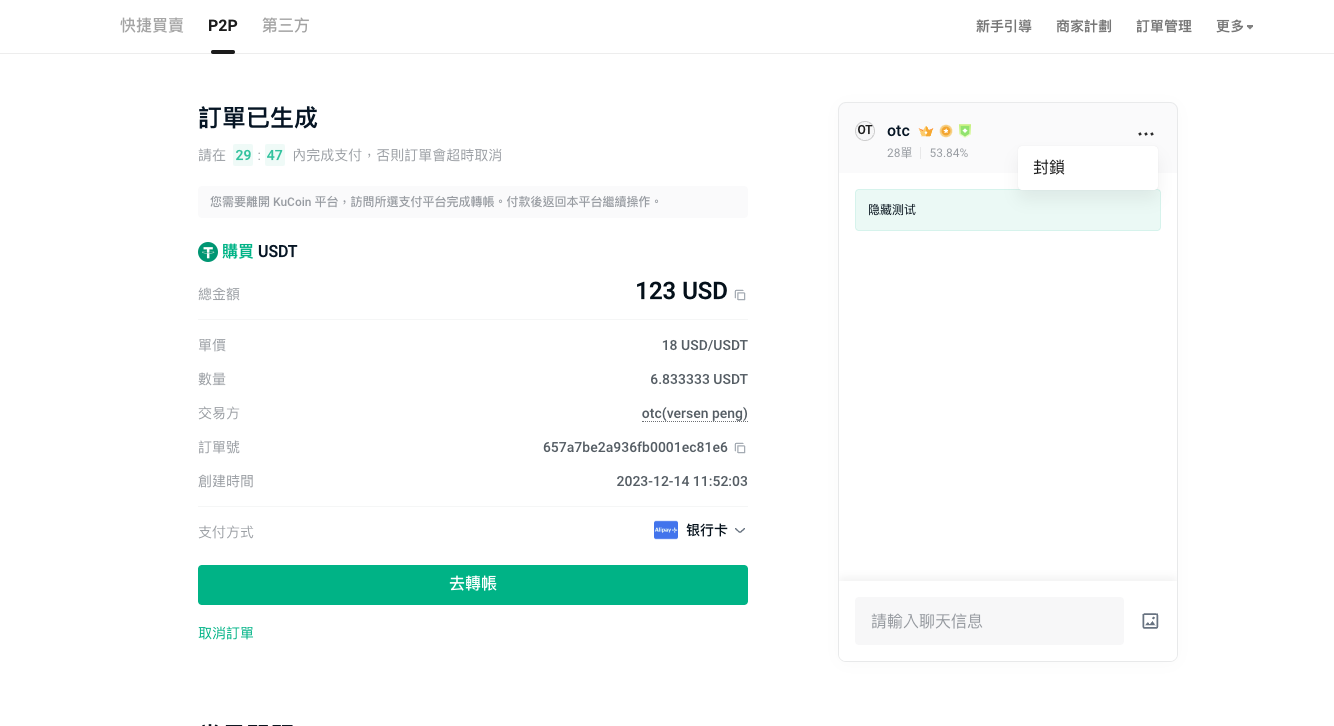Open the three-dot more options menu in chat

[1146, 134]
